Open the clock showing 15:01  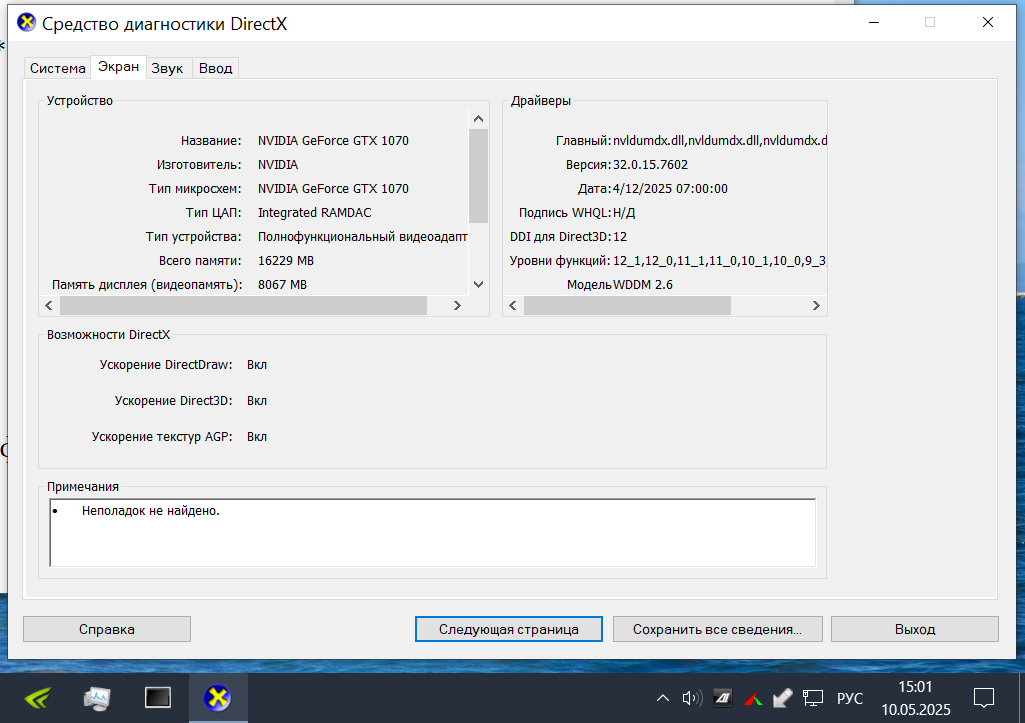915,698
